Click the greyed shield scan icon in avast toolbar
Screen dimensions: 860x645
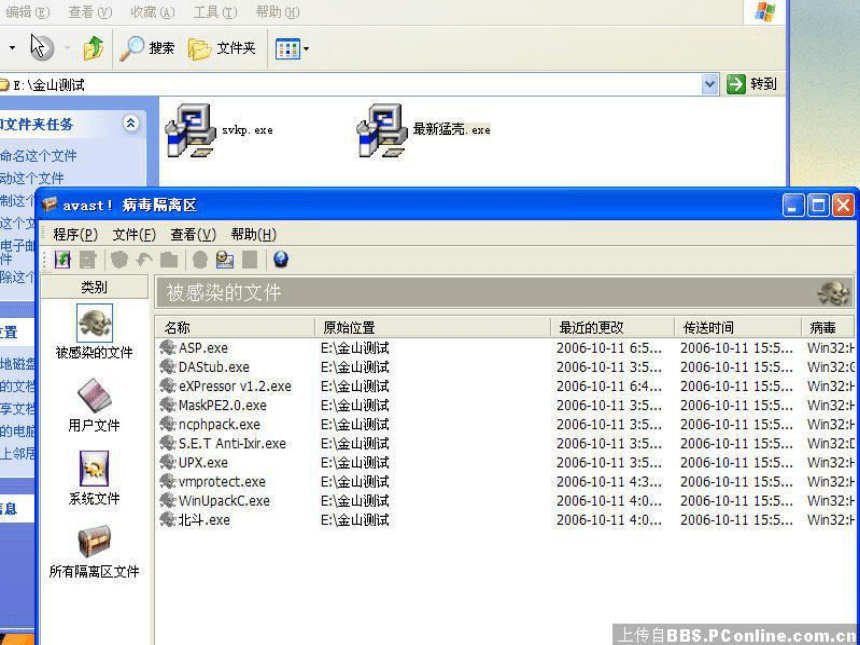point(119,259)
